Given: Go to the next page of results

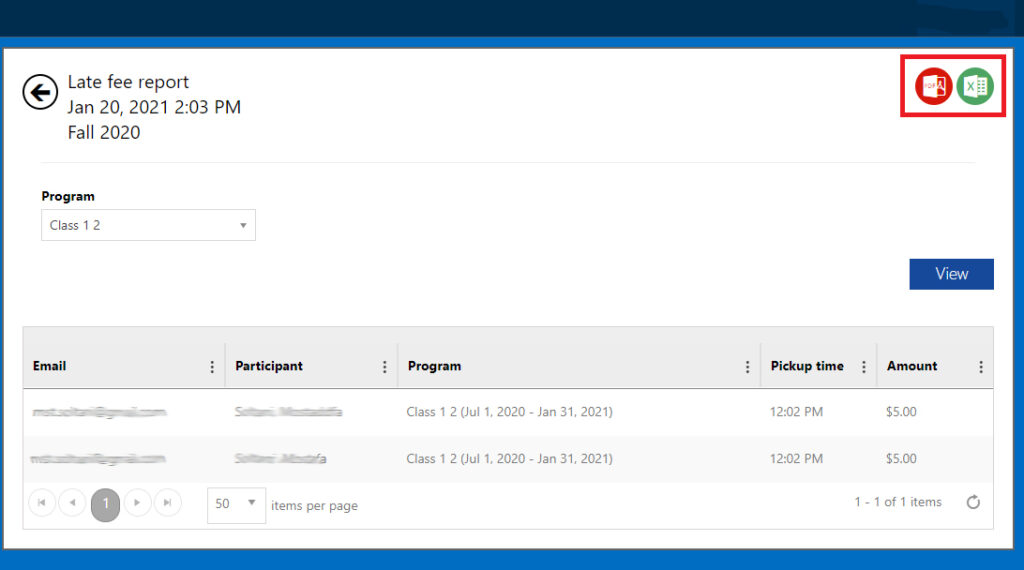Looking at the screenshot, I should coord(137,503).
